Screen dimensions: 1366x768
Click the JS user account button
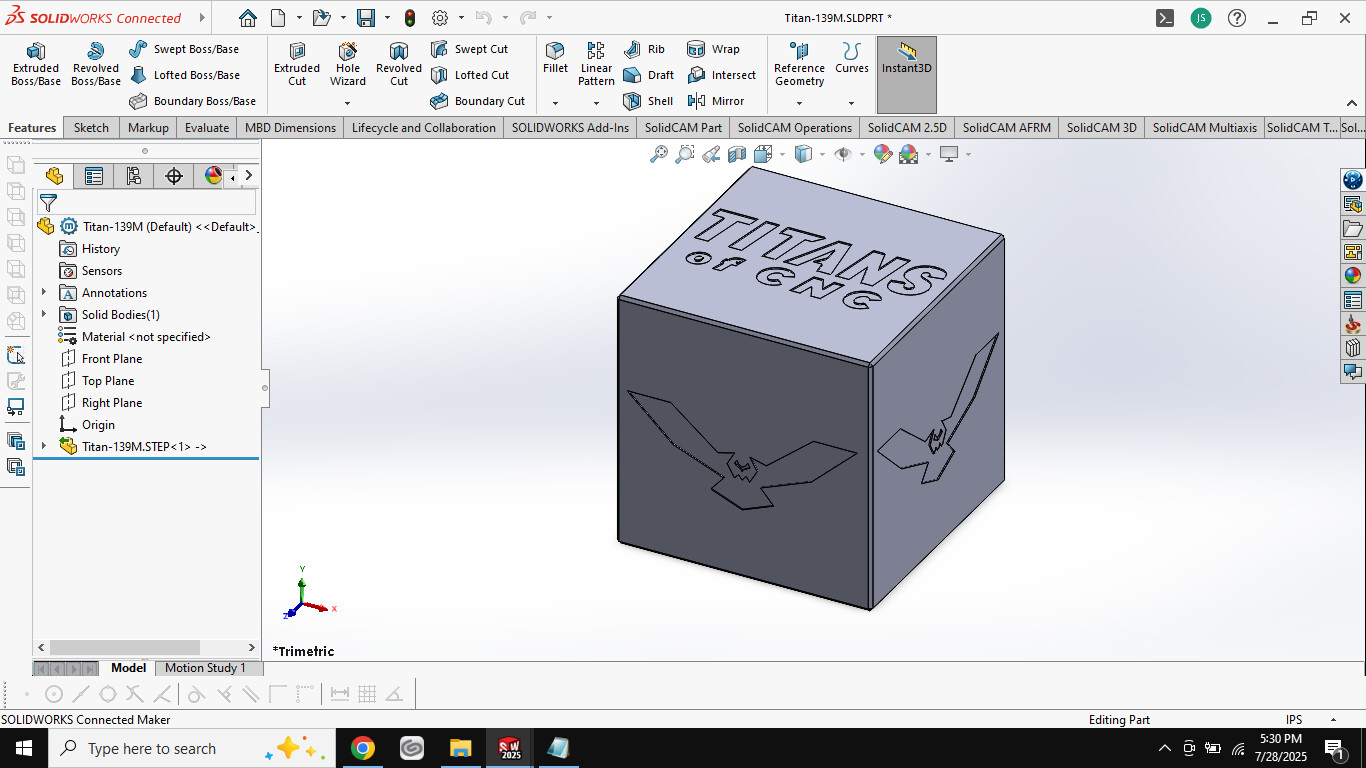[x=1201, y=18]
